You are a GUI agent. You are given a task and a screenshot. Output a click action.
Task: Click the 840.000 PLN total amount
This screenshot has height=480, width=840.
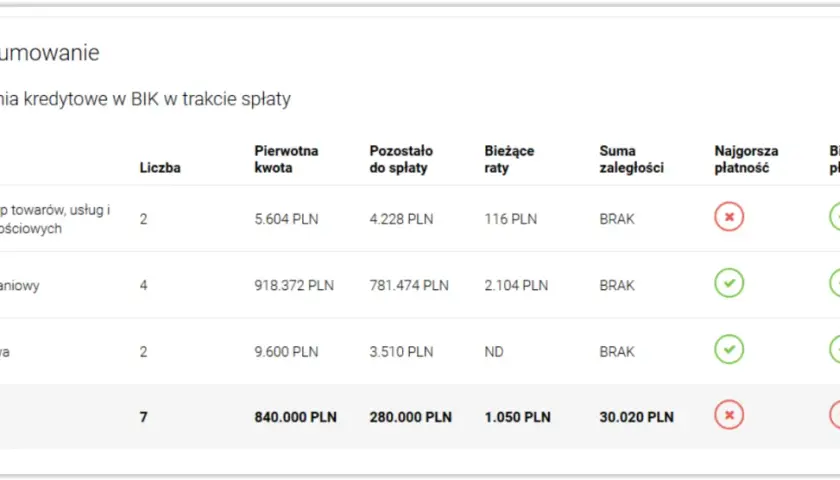[295, 417]
